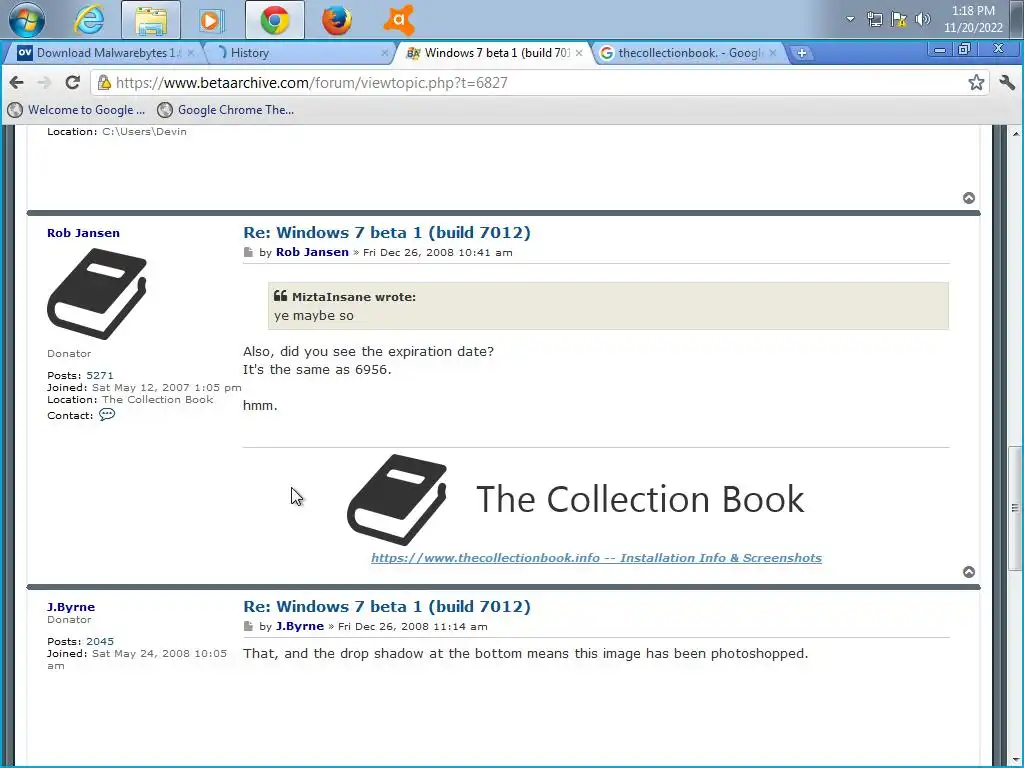Open thecollectionbook.info signature link

(596, 558)
